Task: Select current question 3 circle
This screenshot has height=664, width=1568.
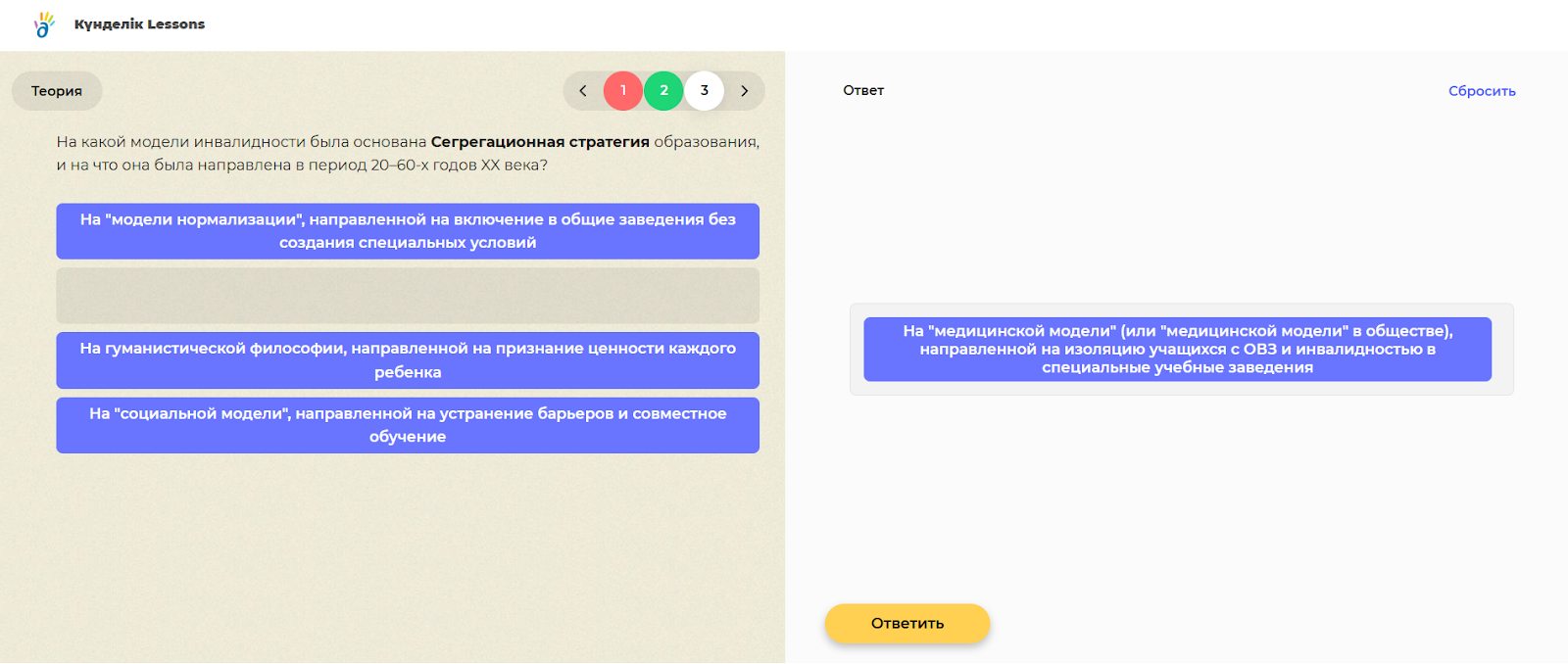Action: point(704,91)
